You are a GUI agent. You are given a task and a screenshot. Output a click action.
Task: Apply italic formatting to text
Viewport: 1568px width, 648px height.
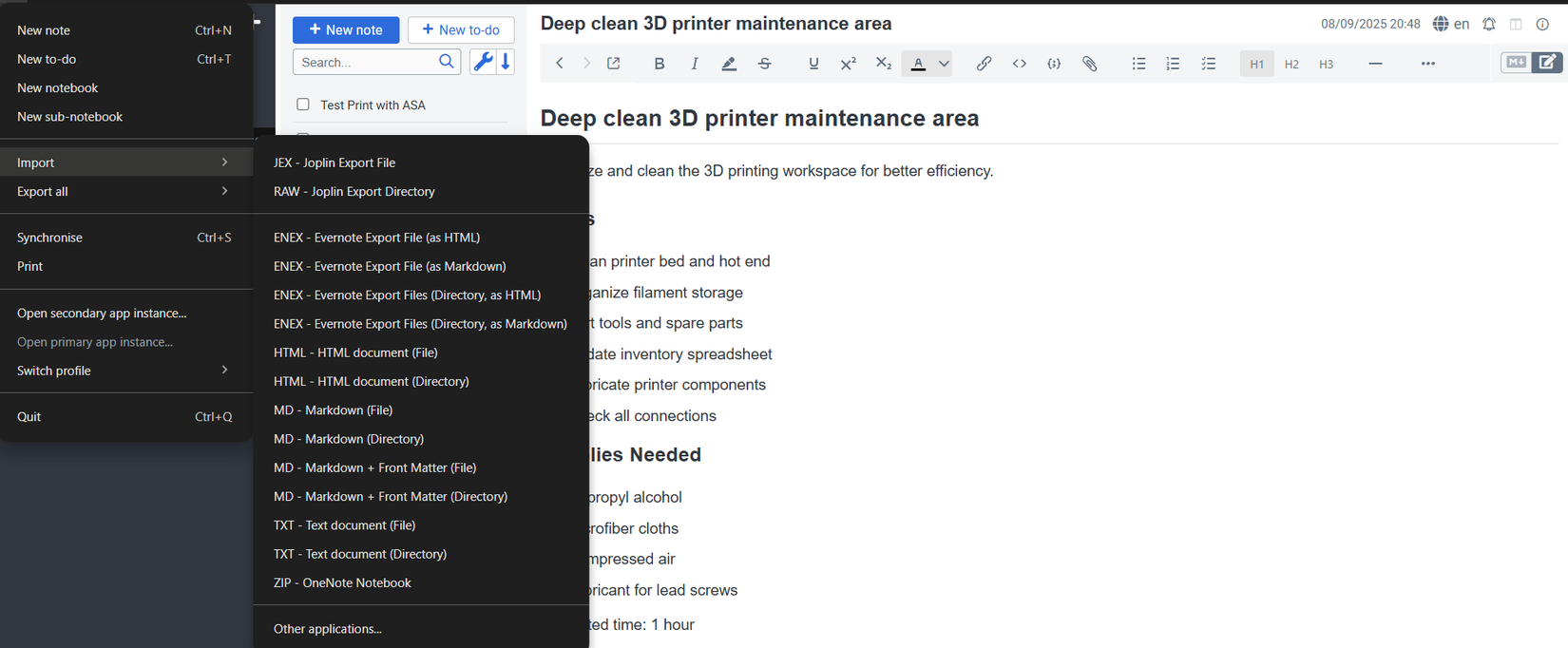click(x=695, y=64)
